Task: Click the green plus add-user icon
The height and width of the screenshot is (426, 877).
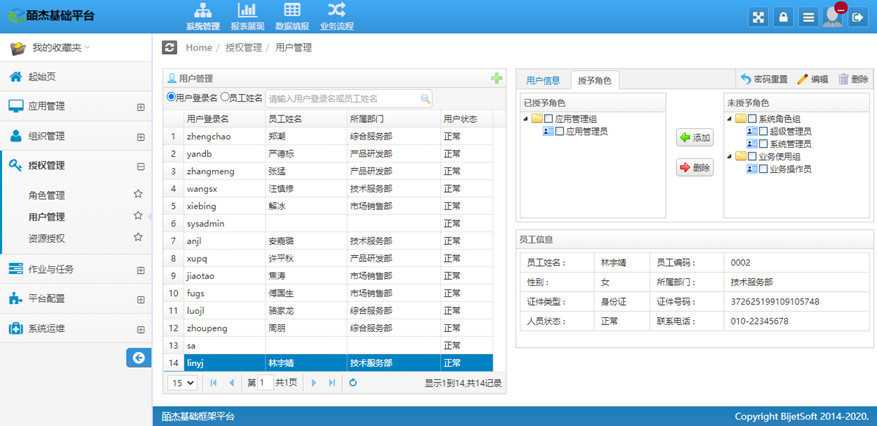Action: [x=497, y=78]
